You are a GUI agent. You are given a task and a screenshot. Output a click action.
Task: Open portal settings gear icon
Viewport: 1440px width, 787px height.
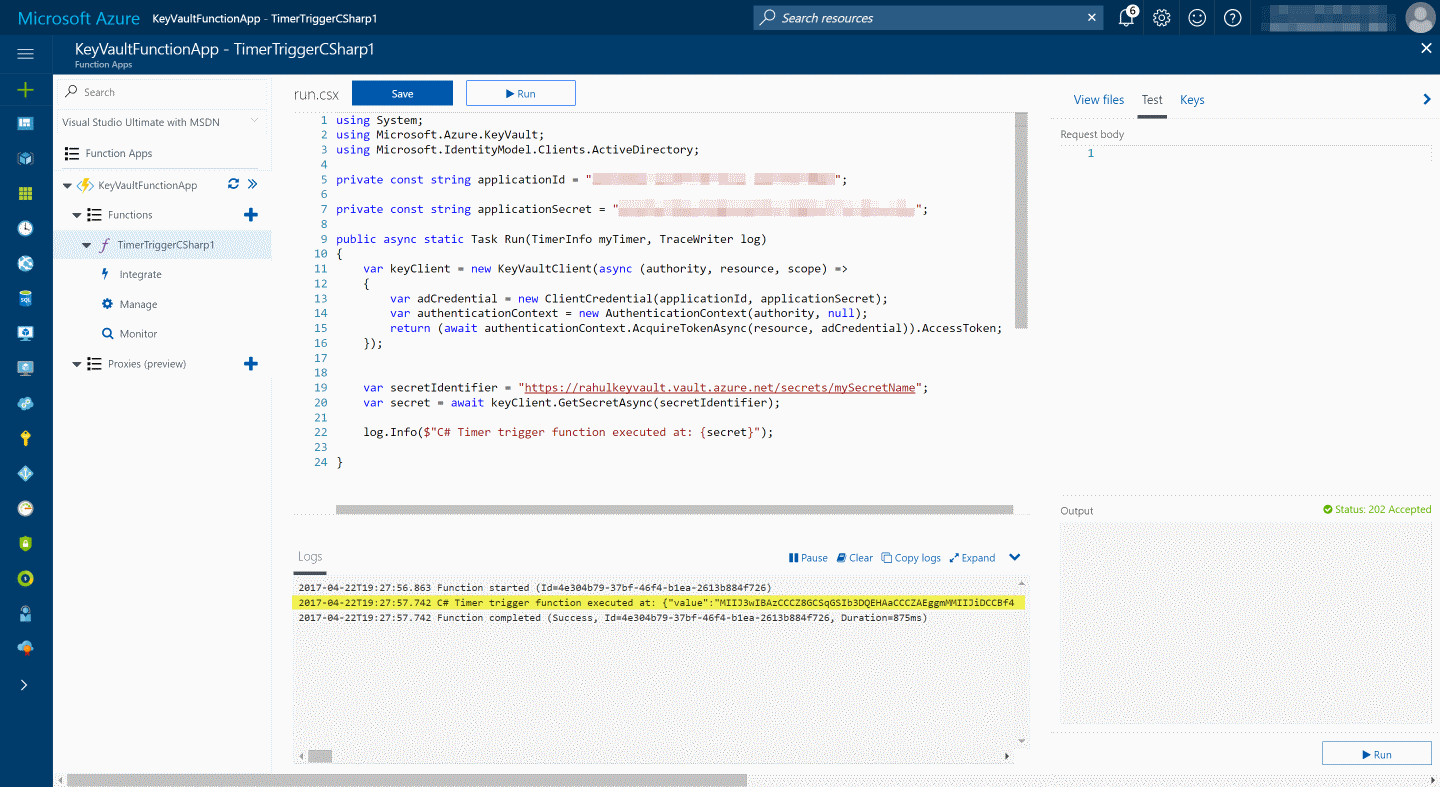click(x=1161, y=17)
